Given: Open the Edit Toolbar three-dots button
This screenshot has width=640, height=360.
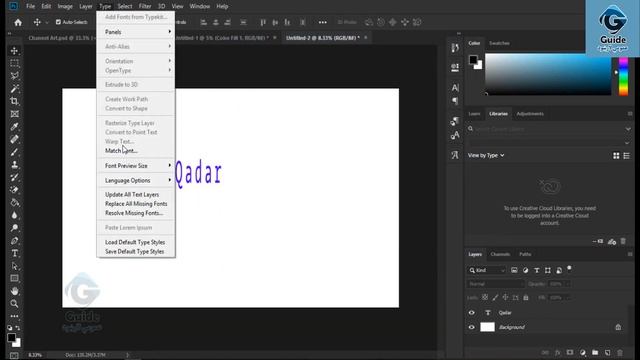Looking at the screenshot, I should [14, 316].
